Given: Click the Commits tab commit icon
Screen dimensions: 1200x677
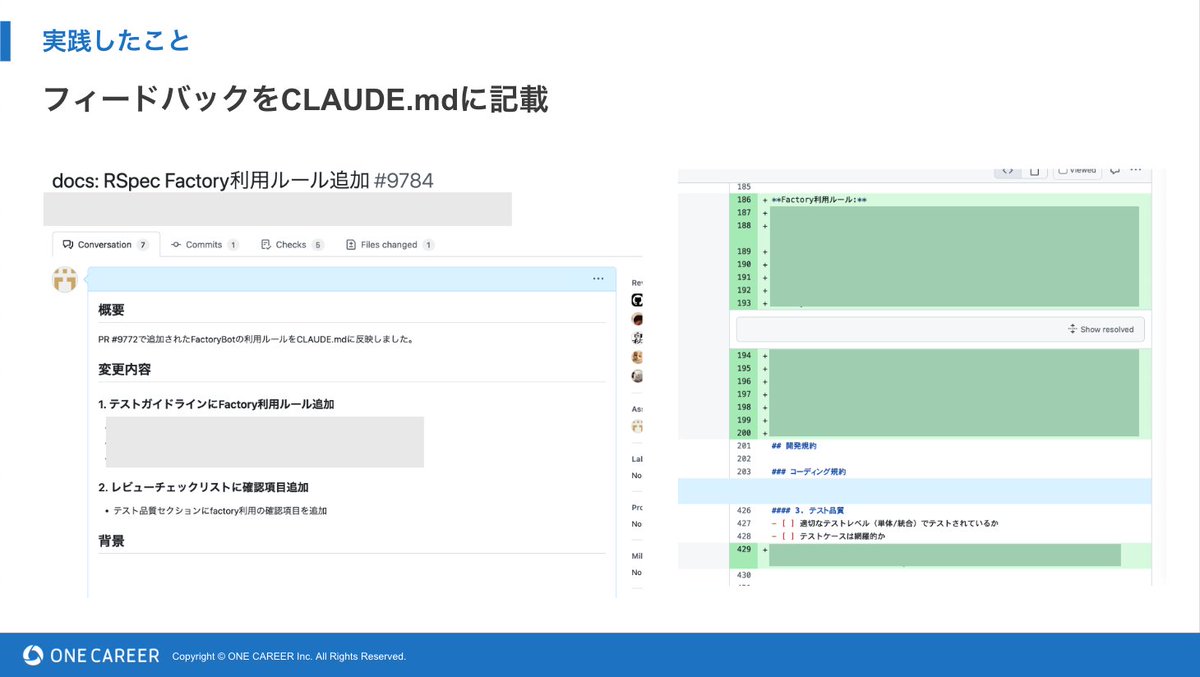Looking at the screenshot, I should coord(176,244).
